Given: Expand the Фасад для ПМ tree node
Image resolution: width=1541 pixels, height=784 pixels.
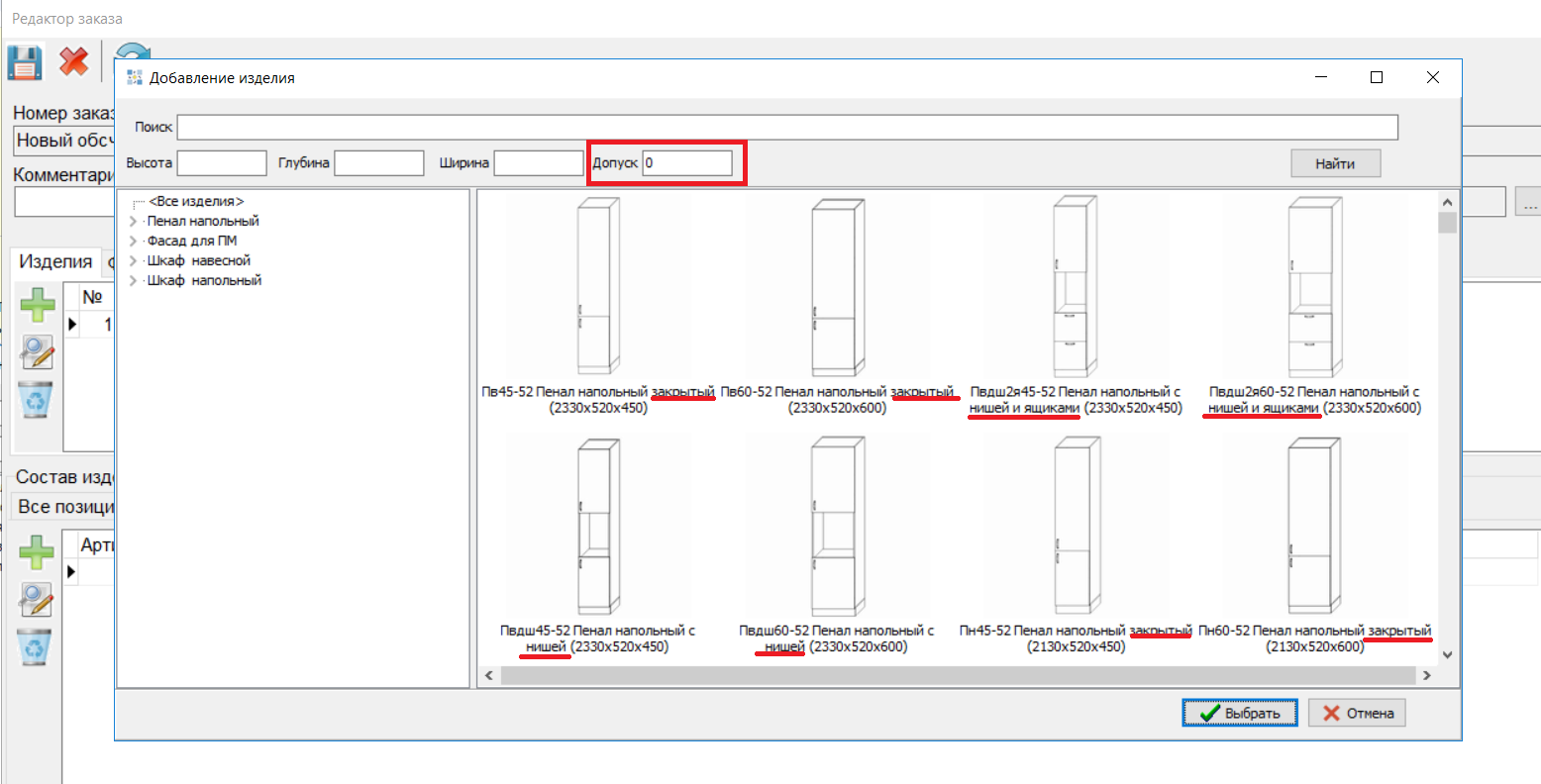Looking at the screenshot, I should pos(134,242).
